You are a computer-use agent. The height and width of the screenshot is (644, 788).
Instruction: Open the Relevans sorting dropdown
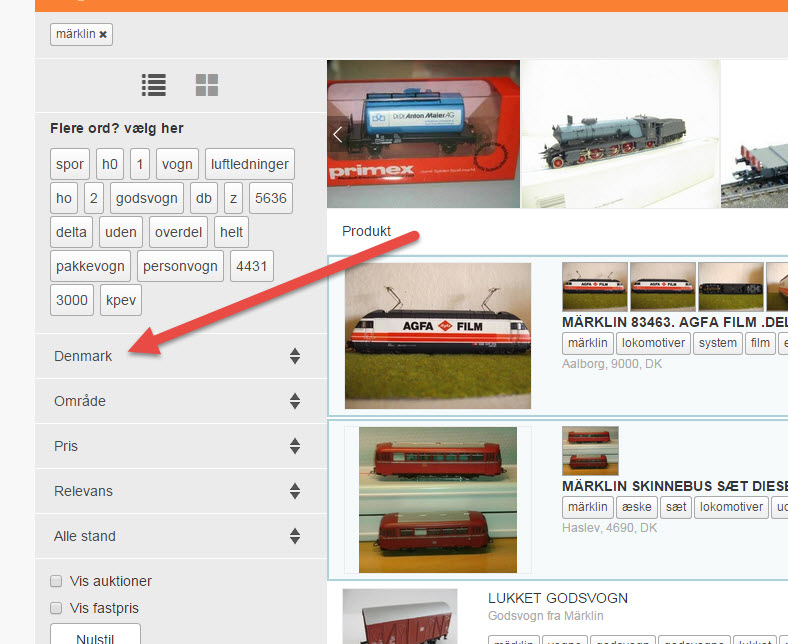(181, 491)
